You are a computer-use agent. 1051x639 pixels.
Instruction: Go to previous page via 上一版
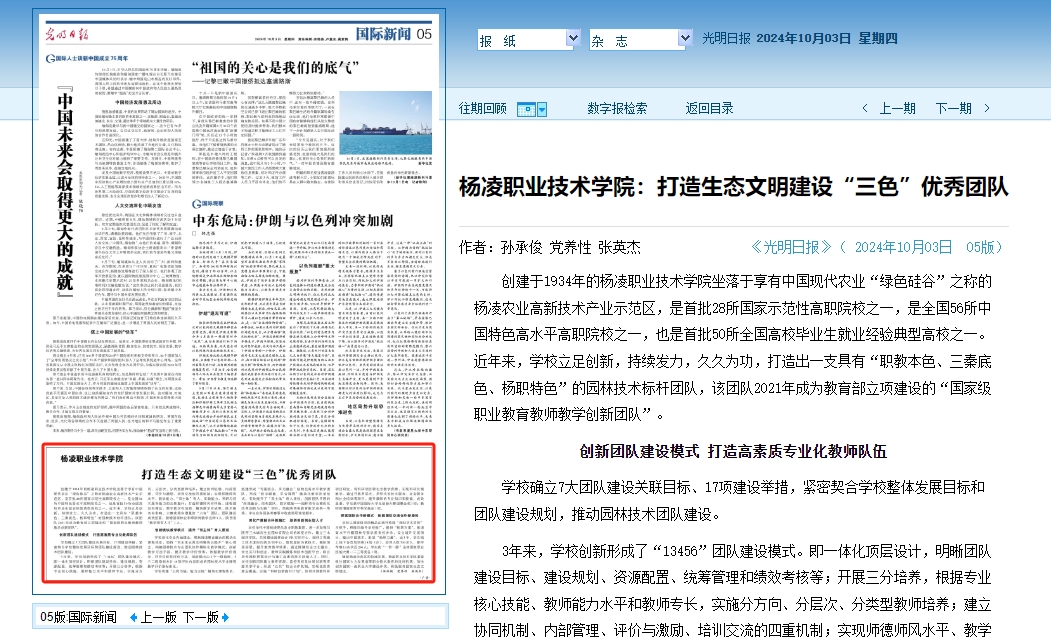click(159, 617)
